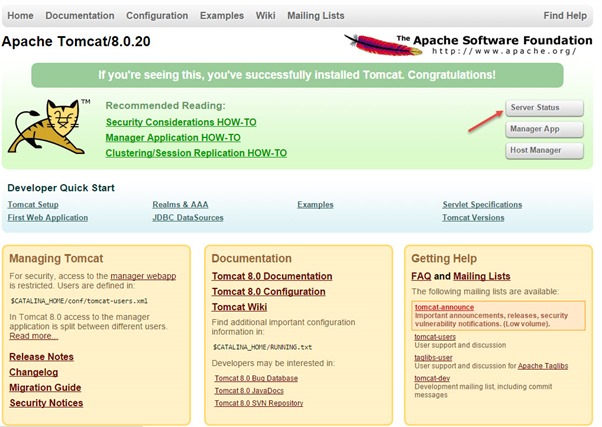Open the JDBC DataSources link

[188, 218]
